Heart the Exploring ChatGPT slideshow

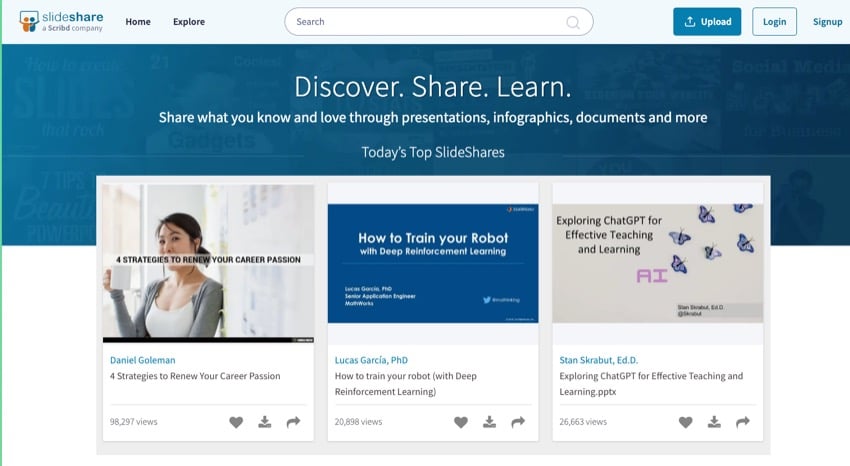pyautogui.click(x=686, y=422)
